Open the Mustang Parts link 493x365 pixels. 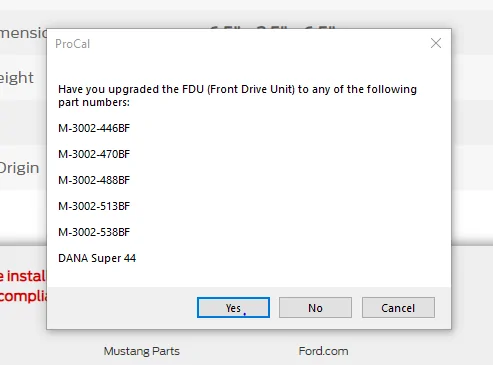(142, 351)
